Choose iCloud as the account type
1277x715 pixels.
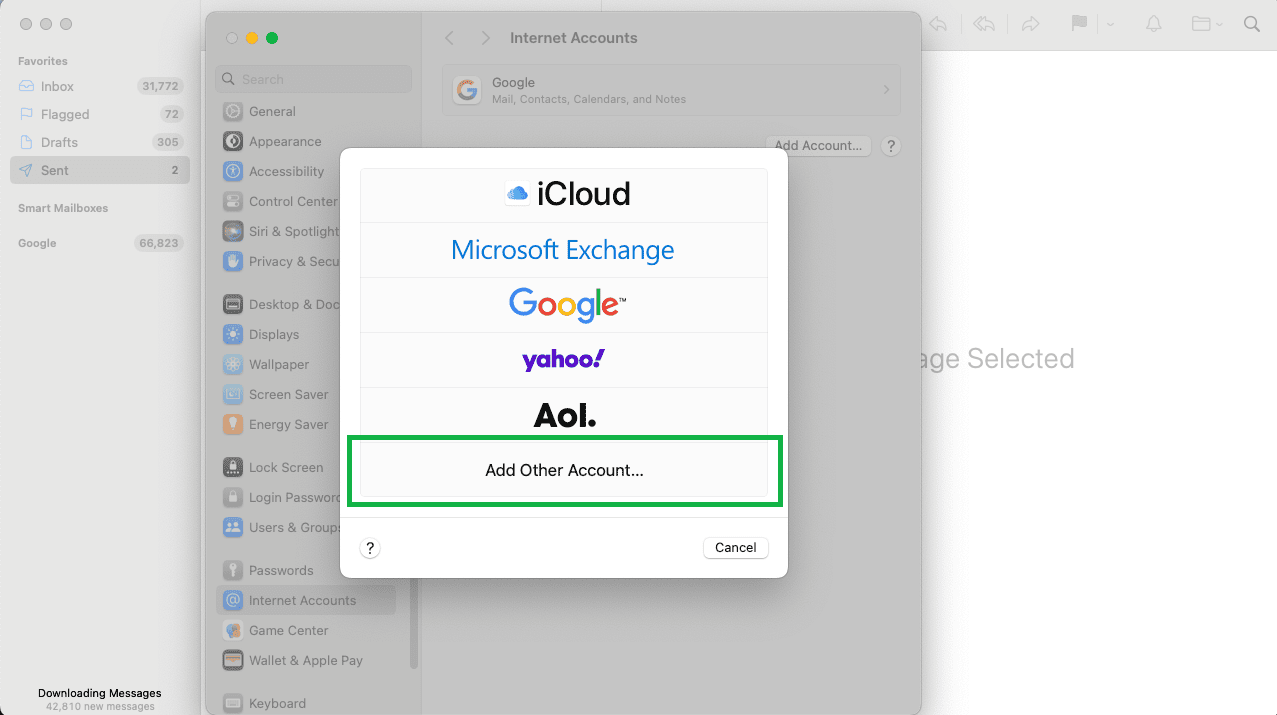tap(564, 195)
